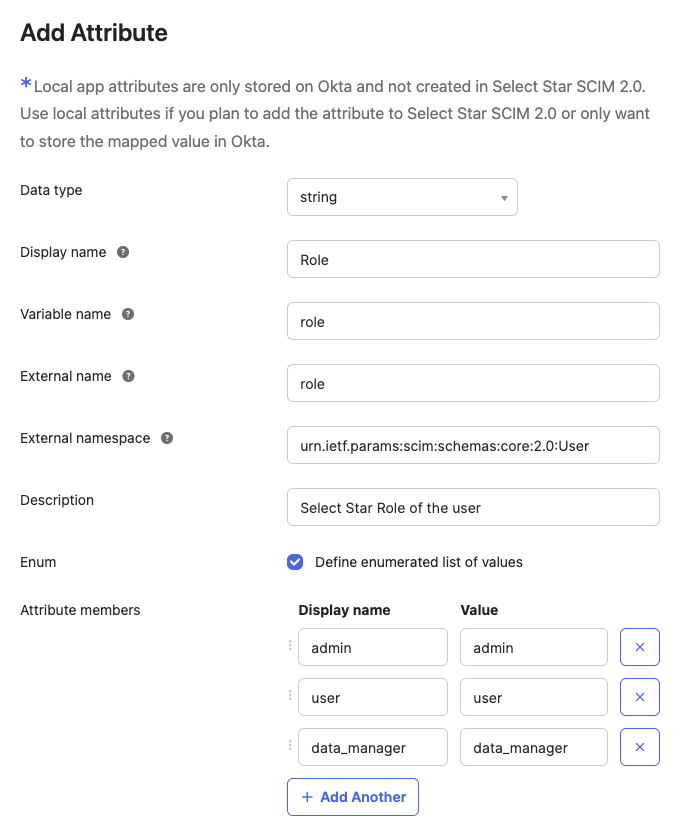Click Add Another button
Viewport: 676px width, 833px height.
[353, 797]
